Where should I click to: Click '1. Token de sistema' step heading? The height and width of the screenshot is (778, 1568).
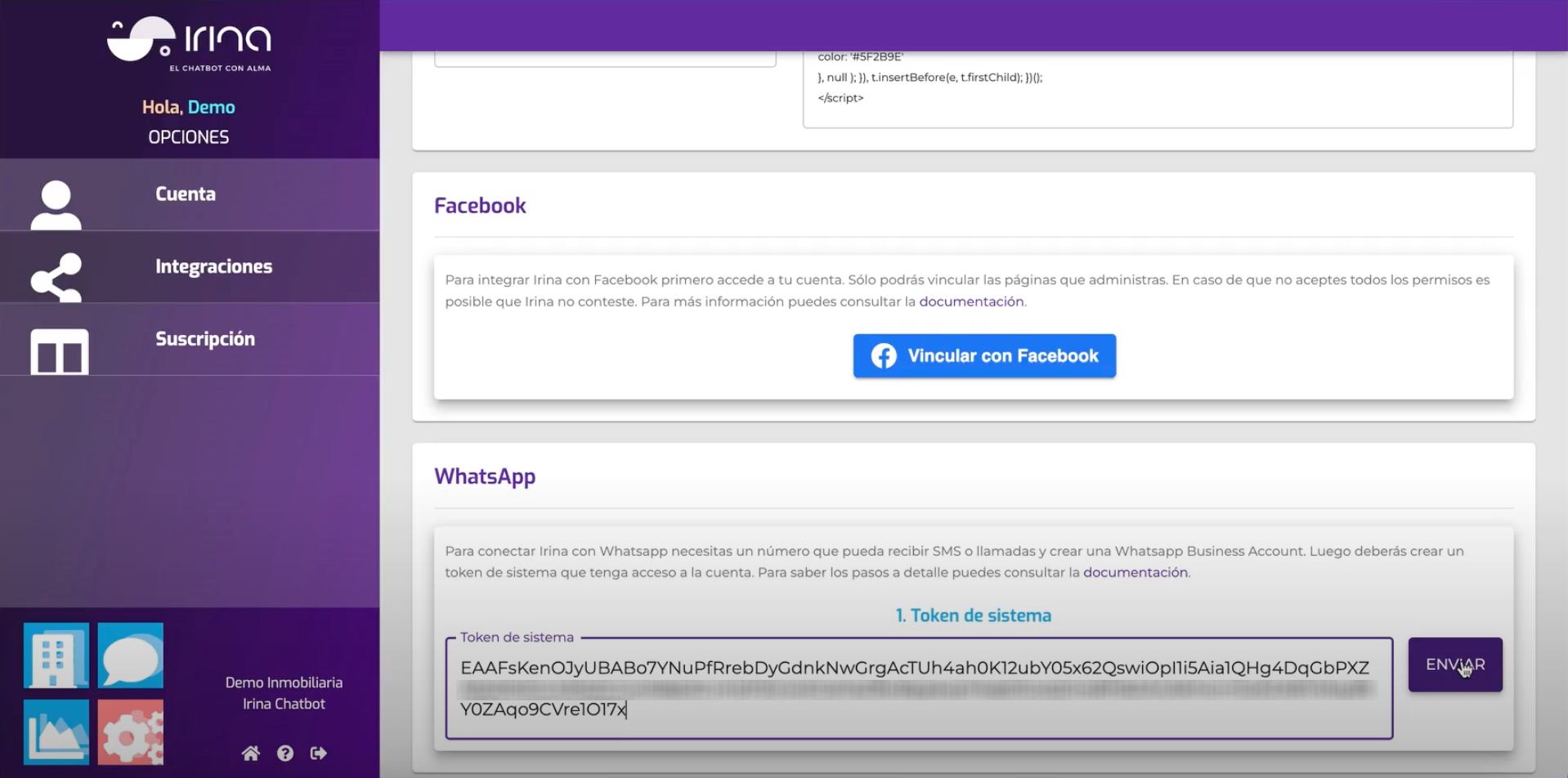974,615
